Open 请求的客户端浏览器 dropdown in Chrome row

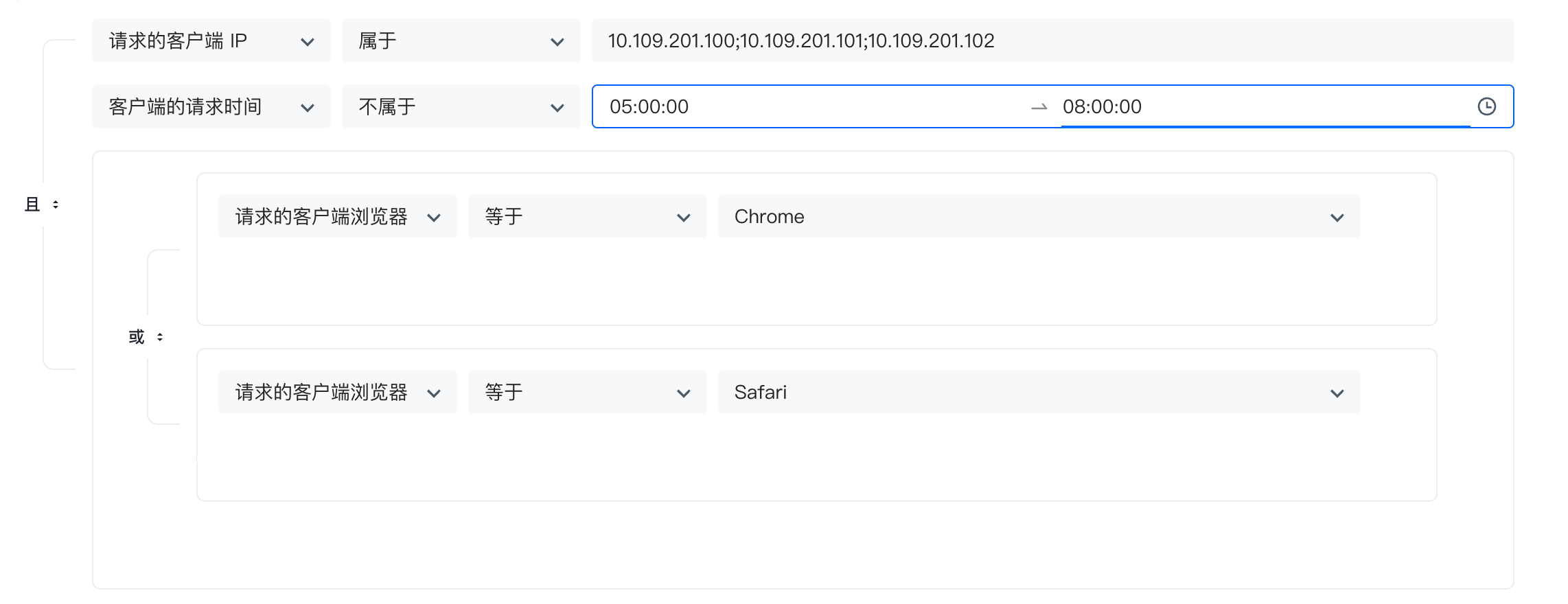pos(337,217)
